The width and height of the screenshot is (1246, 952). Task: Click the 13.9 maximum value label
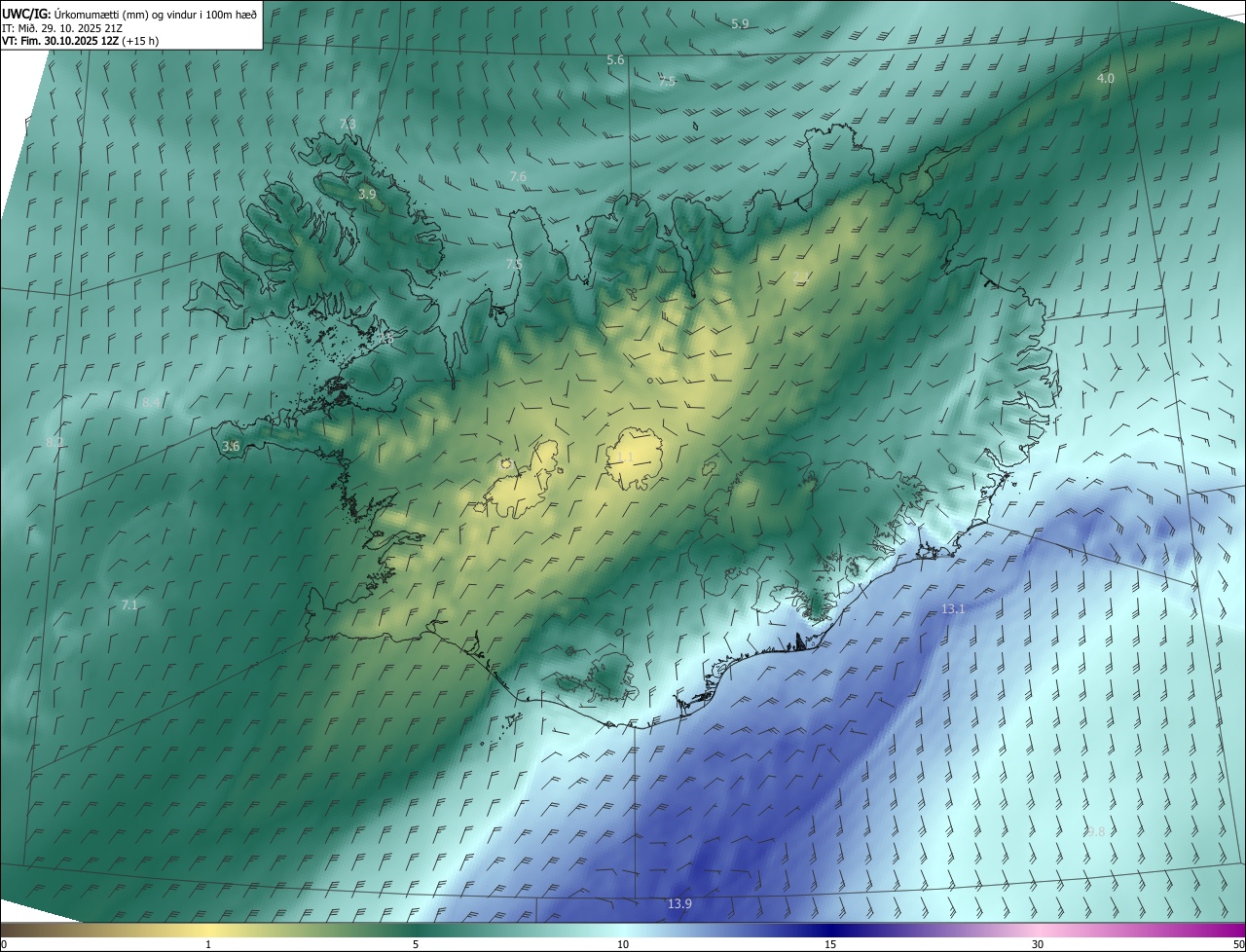pyautogui.click(x=679, y=904)
